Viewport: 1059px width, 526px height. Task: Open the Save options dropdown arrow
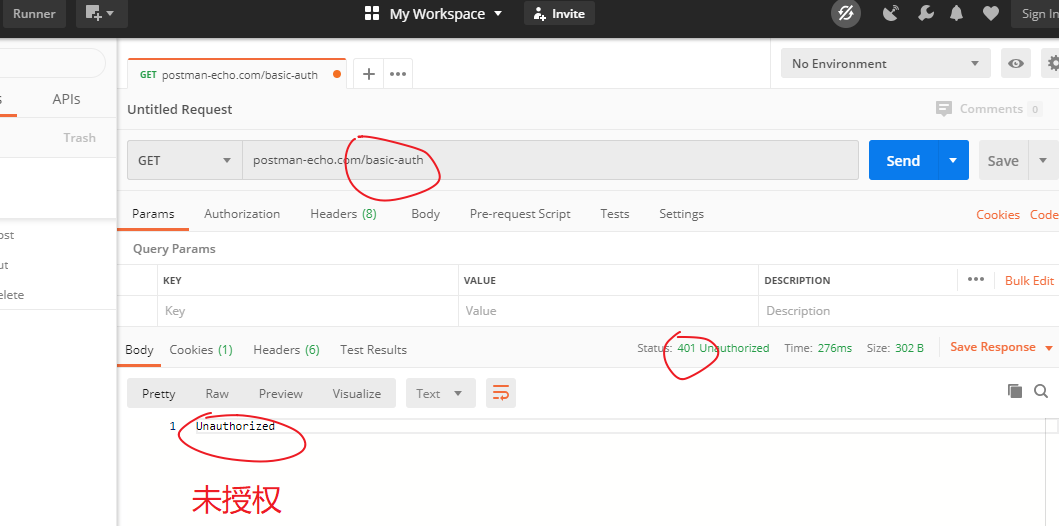[x=1043, y=161]
